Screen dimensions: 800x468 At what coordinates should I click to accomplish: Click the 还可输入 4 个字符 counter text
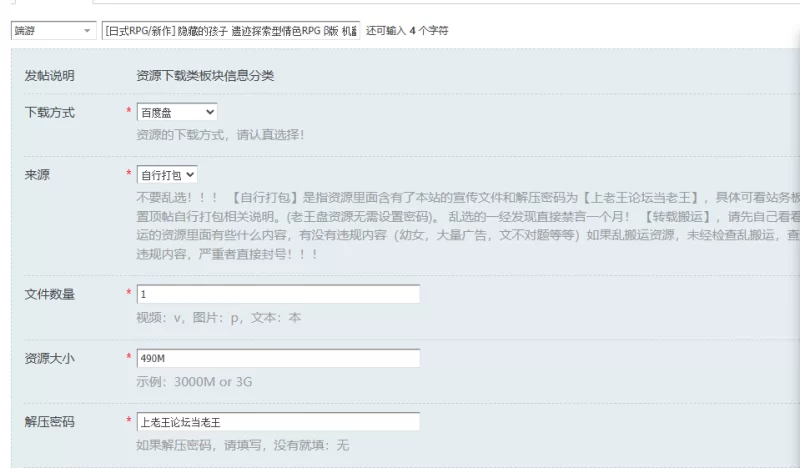click(x=407, y=31)
